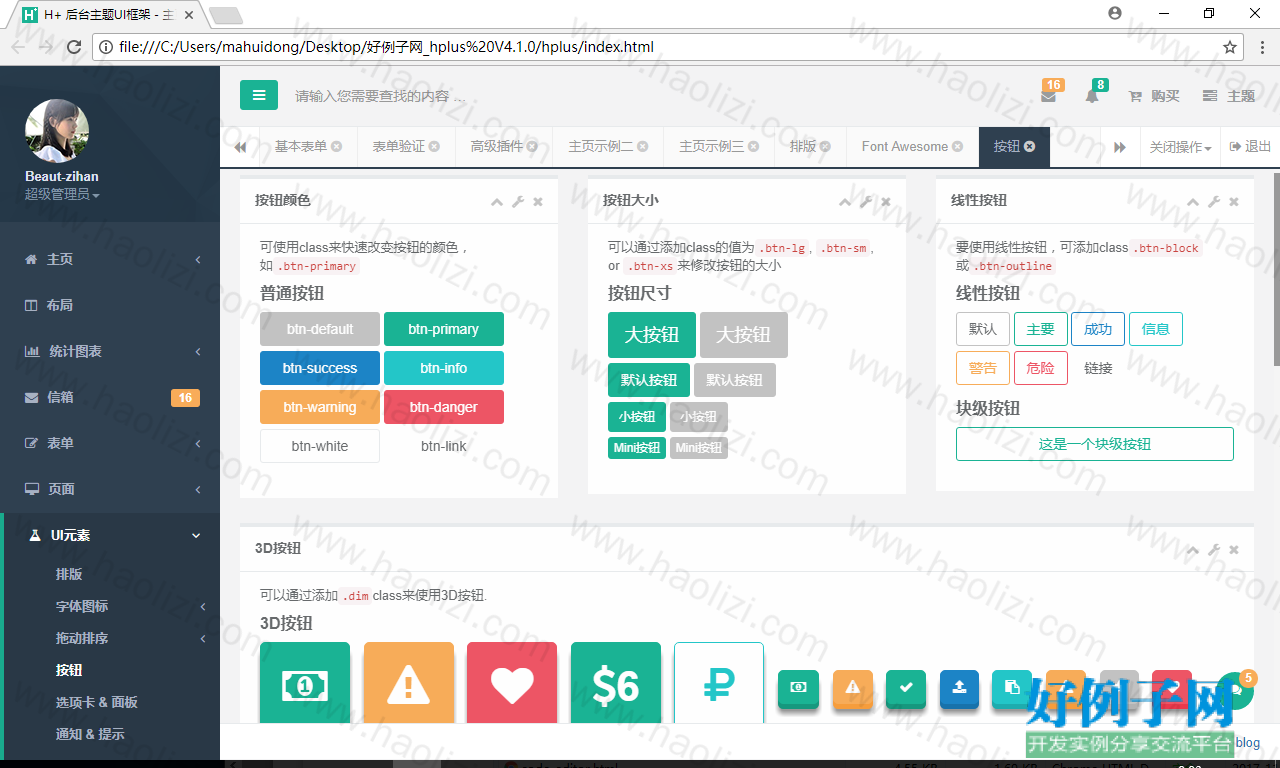Click the 退出 logout link
The height and width of the screenshot is (768, 1280).
(1250, 147)
